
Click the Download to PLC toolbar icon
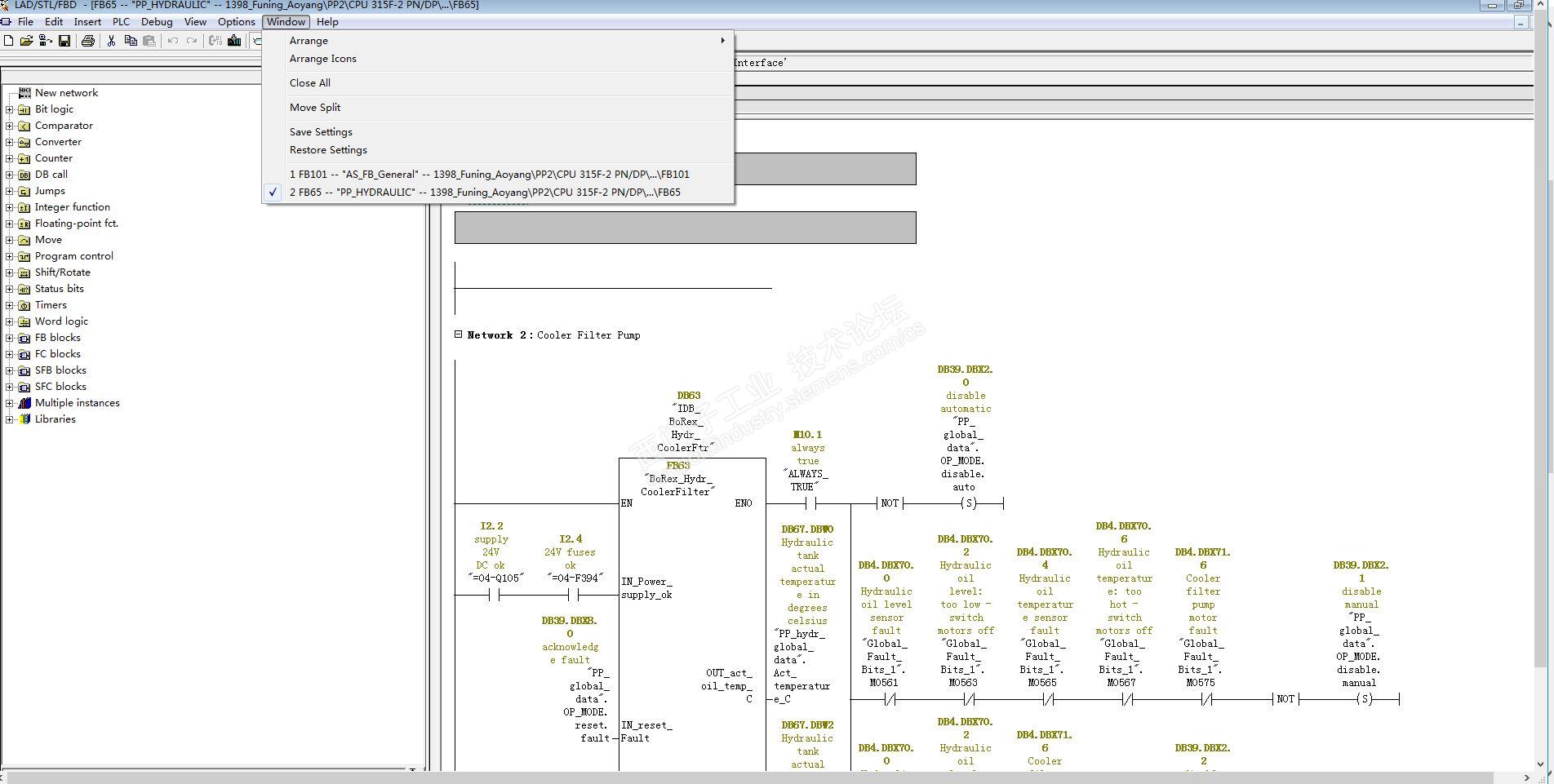(234, 41)
